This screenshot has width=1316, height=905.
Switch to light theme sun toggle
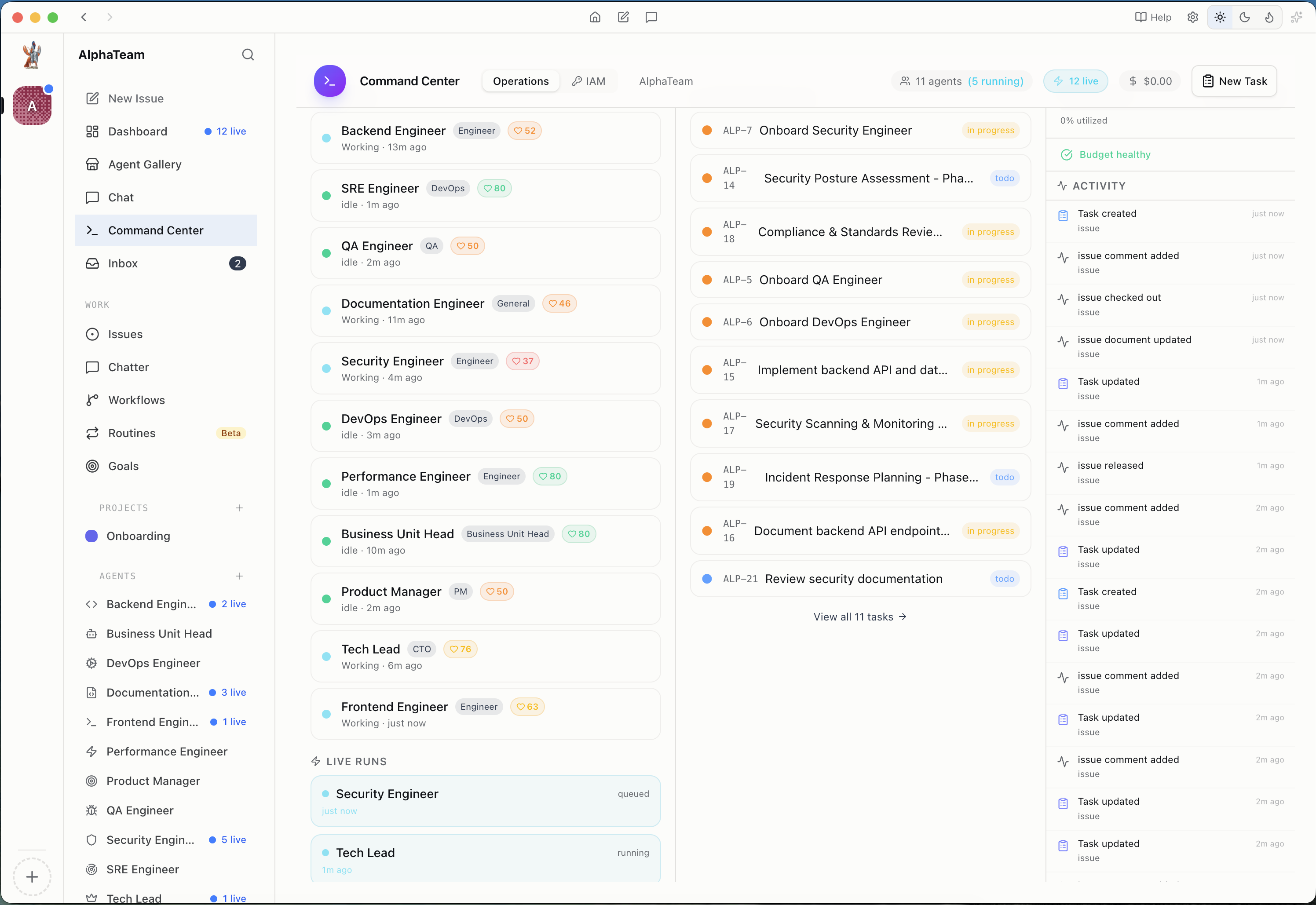pos(1220,17)
